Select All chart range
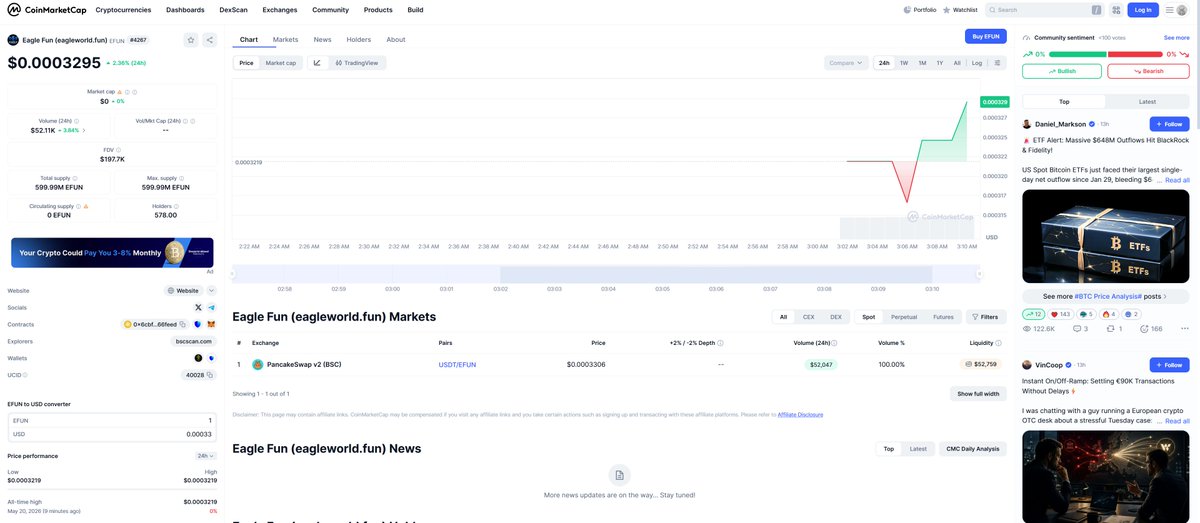This screenshot has width=1200, height=523. pos(957,62)
